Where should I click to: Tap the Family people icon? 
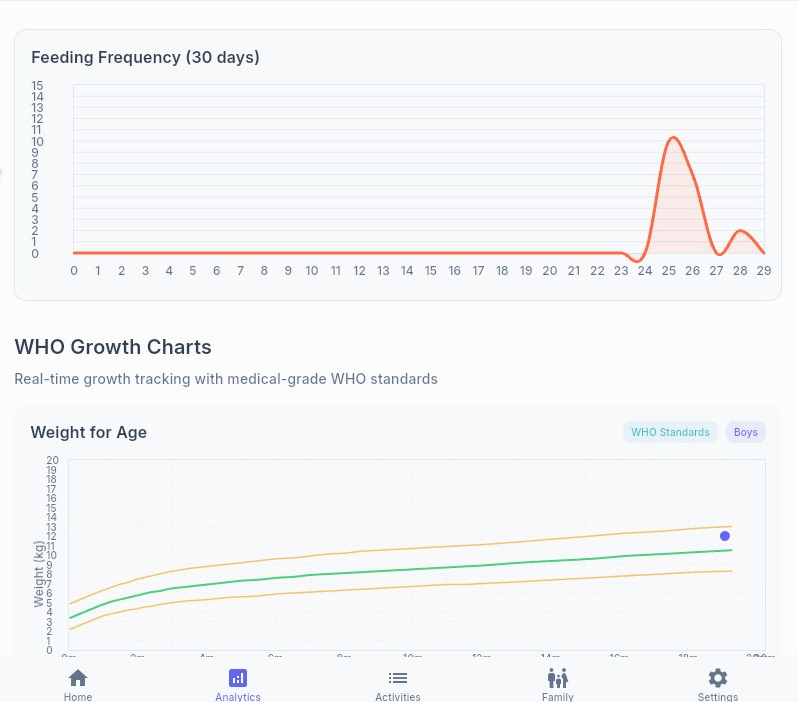(x=558, y=677)
